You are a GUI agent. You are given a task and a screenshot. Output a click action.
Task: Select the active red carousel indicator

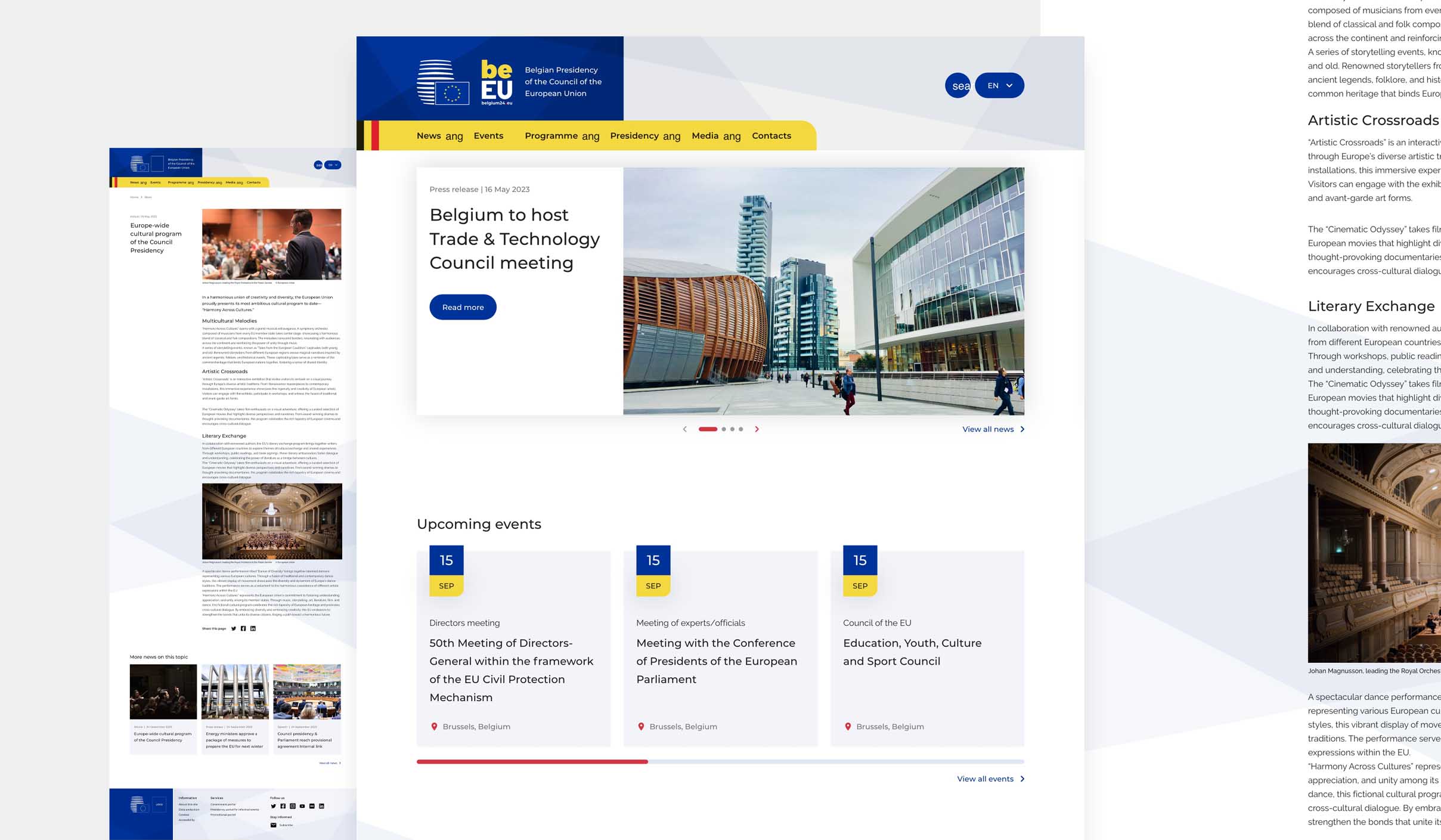click(708, 429)
